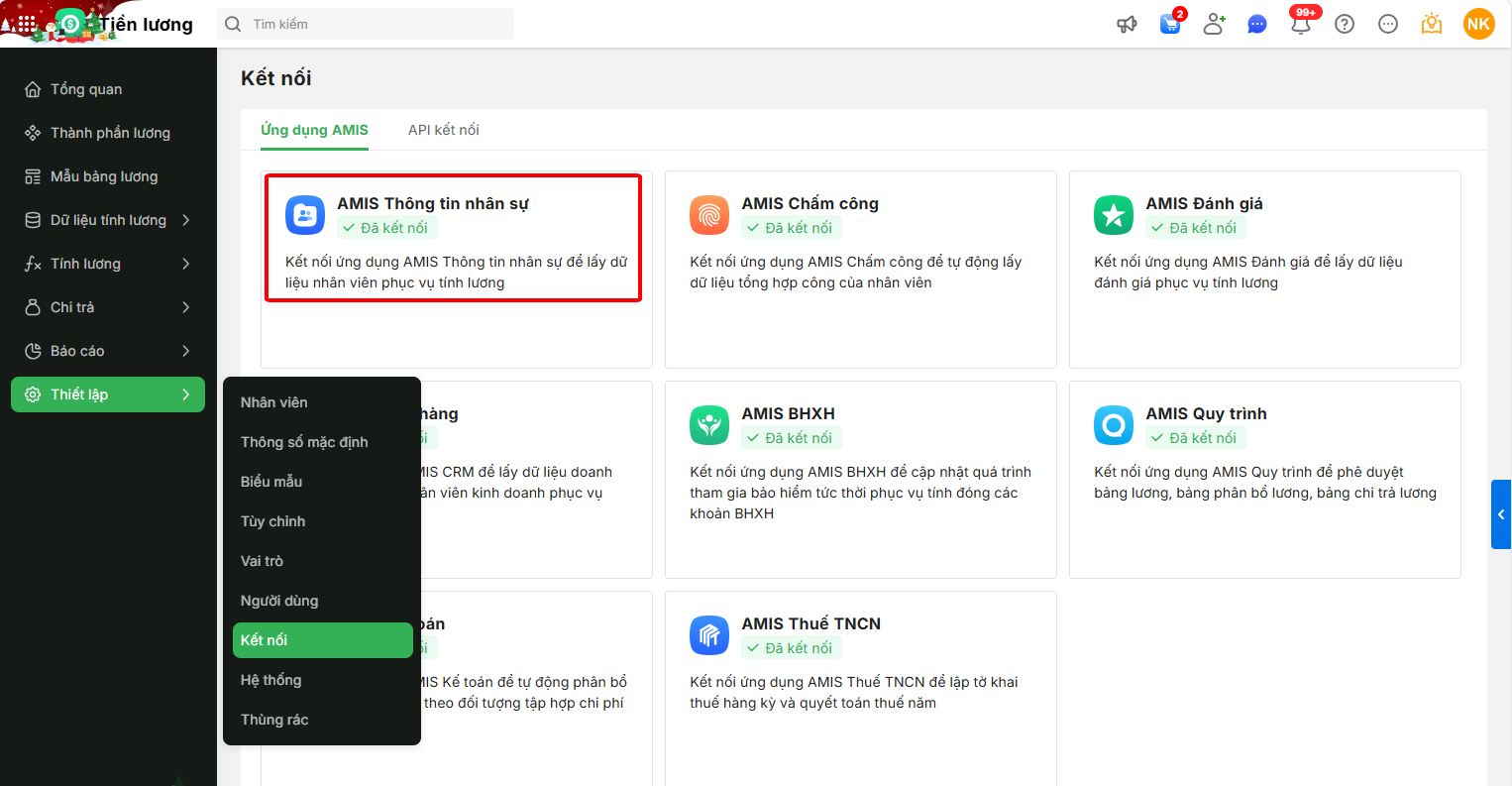Open the megaphone announcements icon
This screenshot has width=1512, height=786.
click(1127, 24)
